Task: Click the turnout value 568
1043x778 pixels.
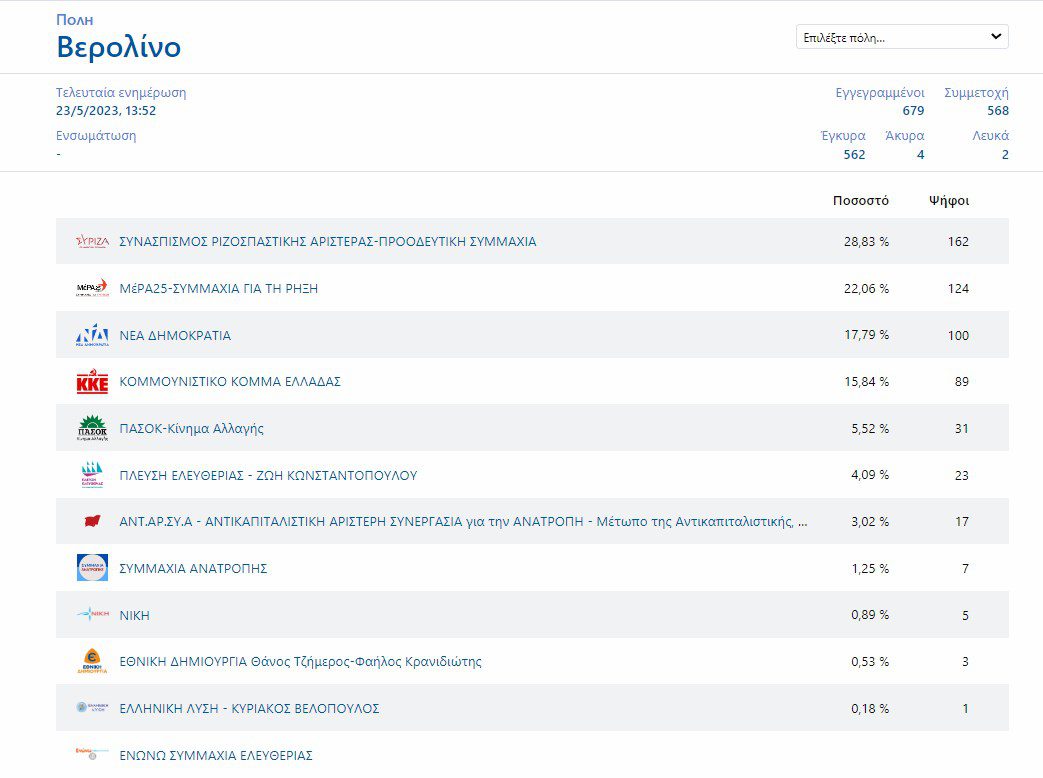Action: click(998, 111)
